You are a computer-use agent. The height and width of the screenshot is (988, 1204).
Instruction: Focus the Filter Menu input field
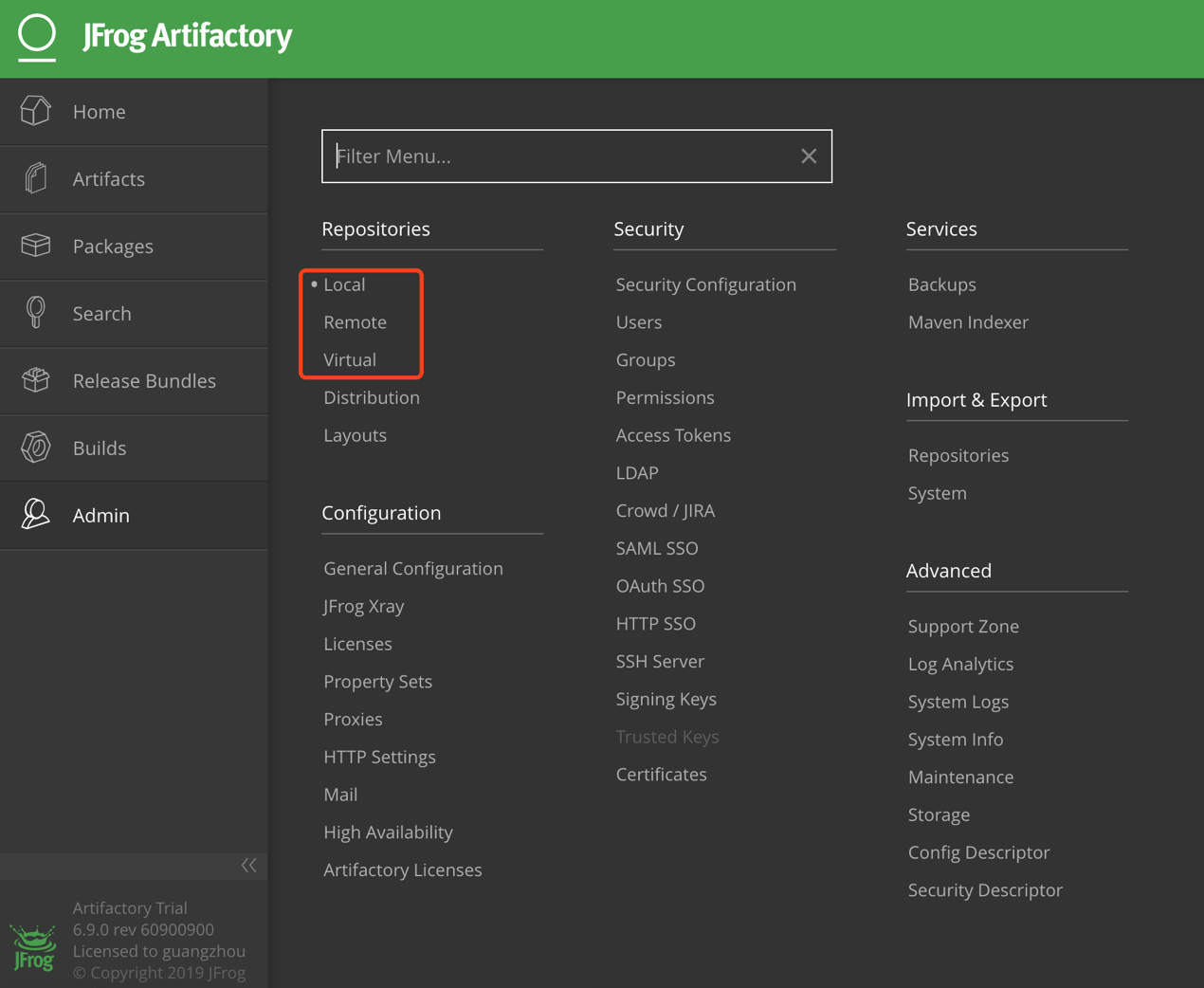tap(559, 156)
